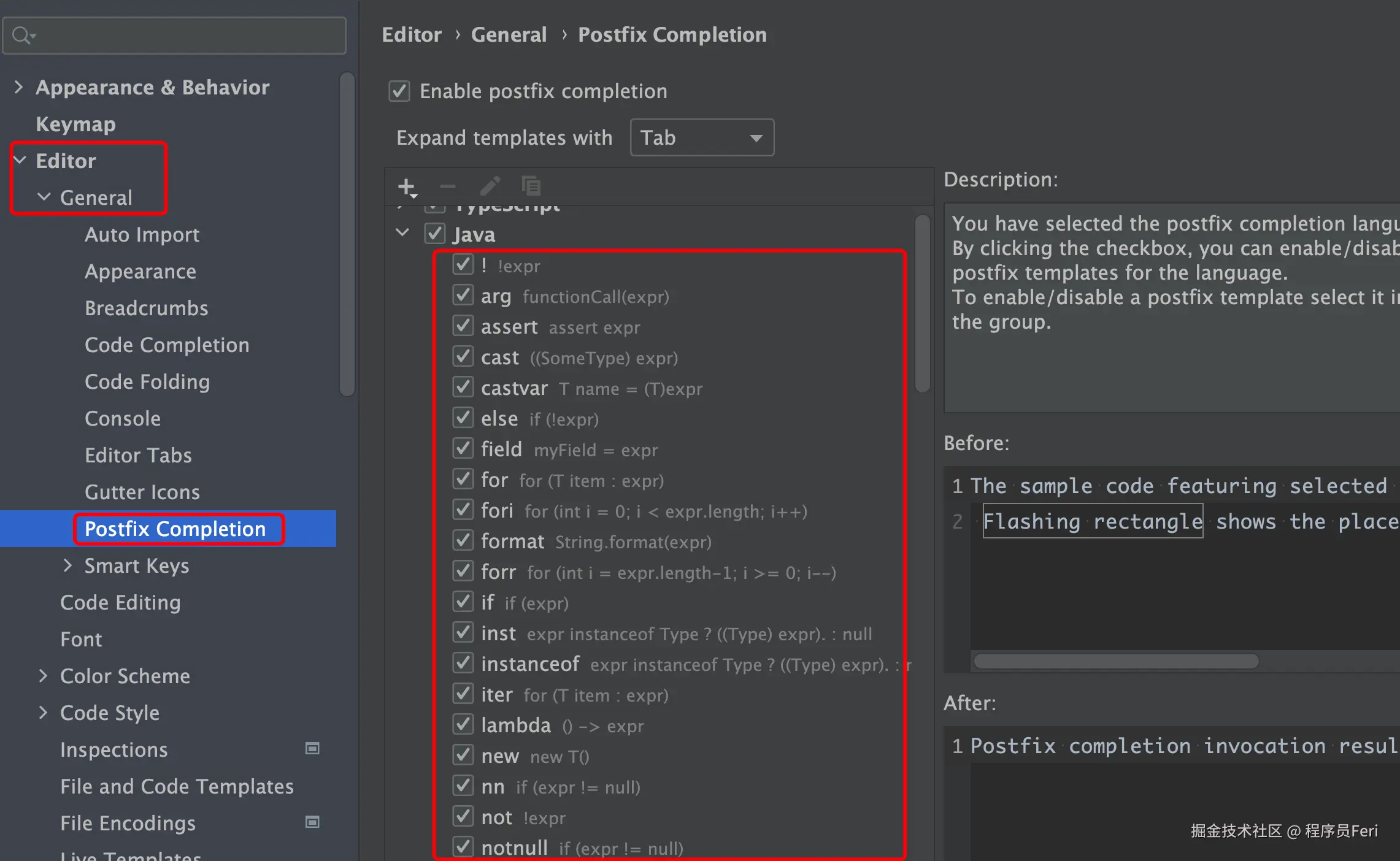Open the Code Completion settings page

(167, 345)
